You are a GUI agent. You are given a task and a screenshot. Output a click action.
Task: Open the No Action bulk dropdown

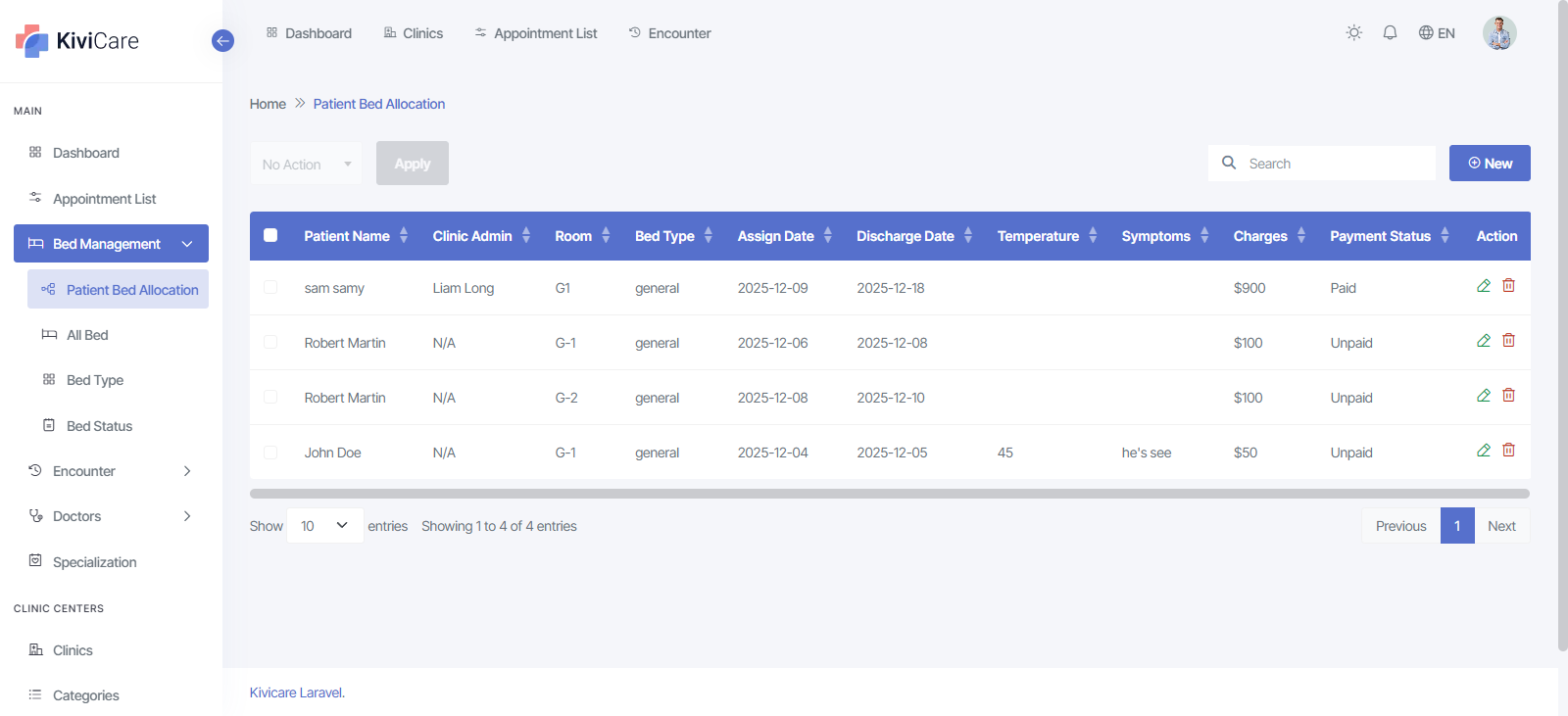(x=306, y=165)
